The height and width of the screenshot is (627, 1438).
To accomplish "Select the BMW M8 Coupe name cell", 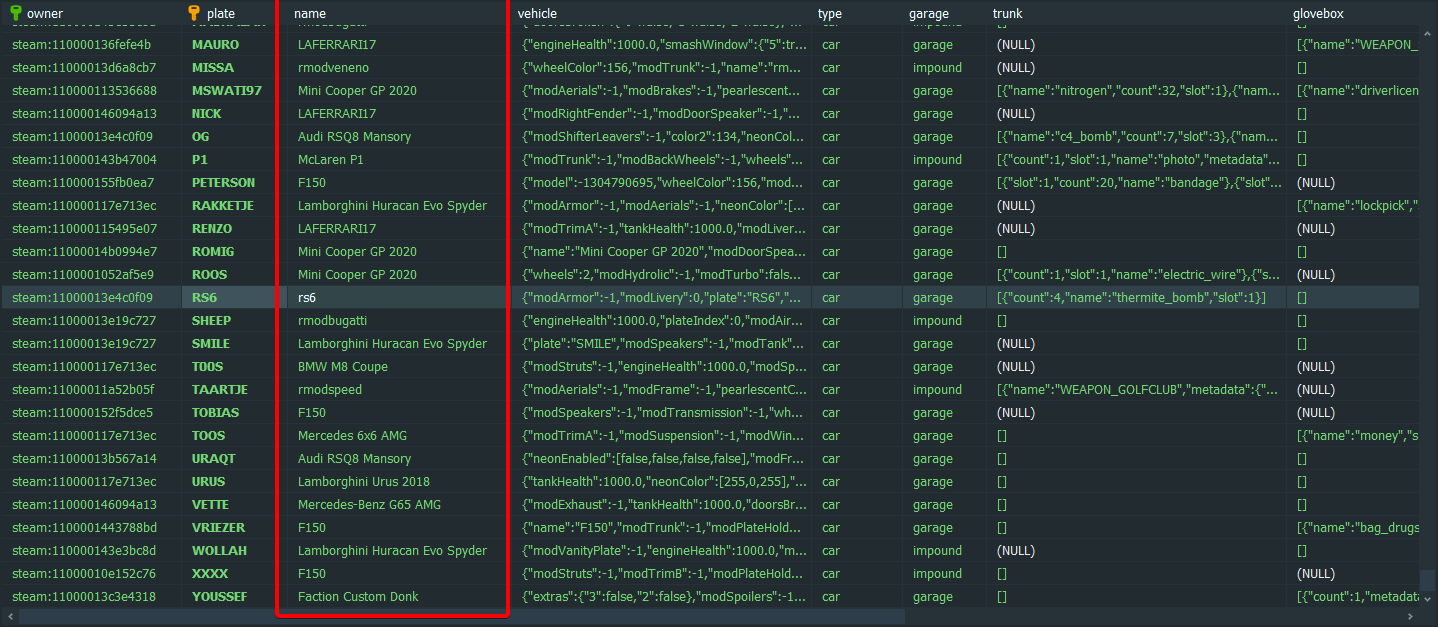I will [x=342, y=367].
